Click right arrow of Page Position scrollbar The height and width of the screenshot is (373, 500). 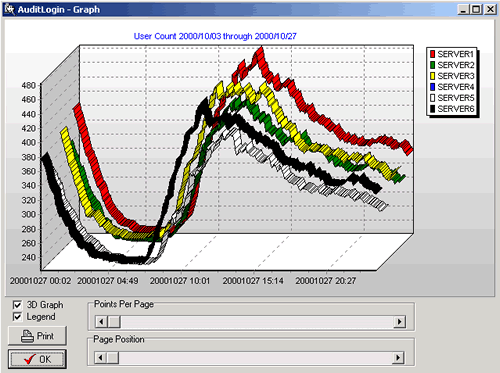click(x=398, y=358)
